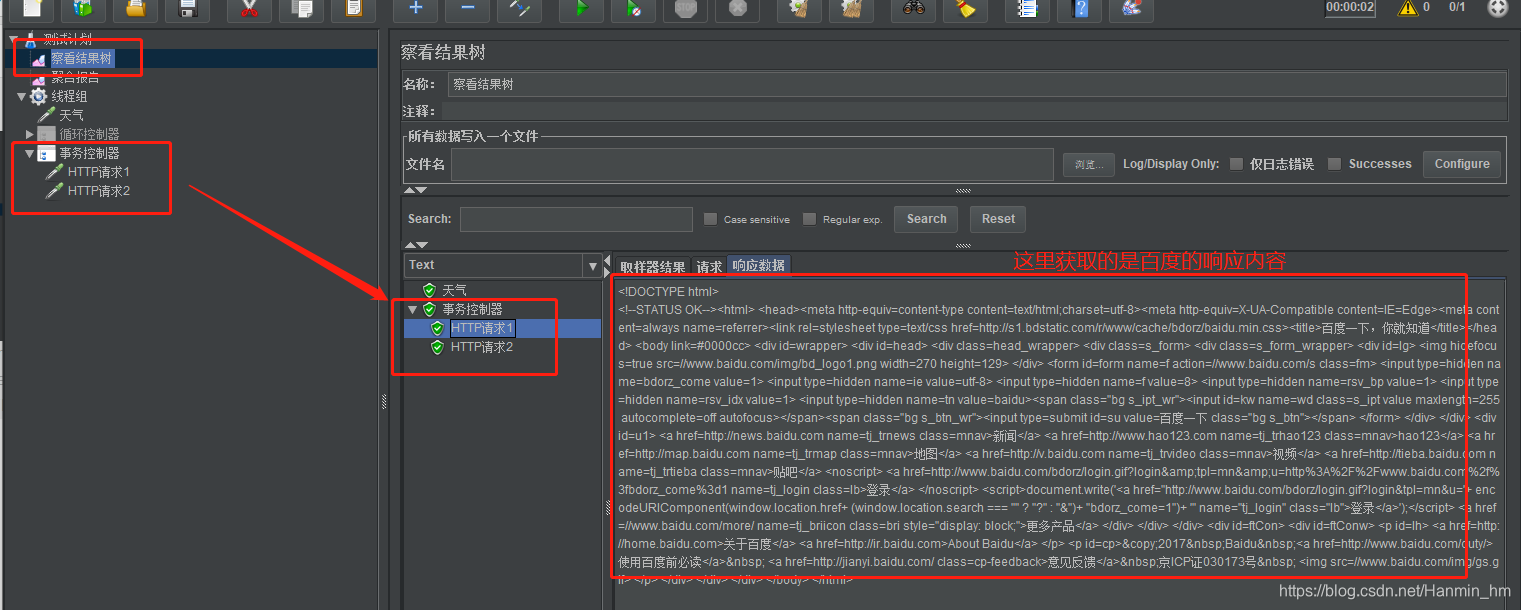Click the Toggle enable/disable toolbar icon
The width and height of the screenshot is (1521, 610).
519,8
